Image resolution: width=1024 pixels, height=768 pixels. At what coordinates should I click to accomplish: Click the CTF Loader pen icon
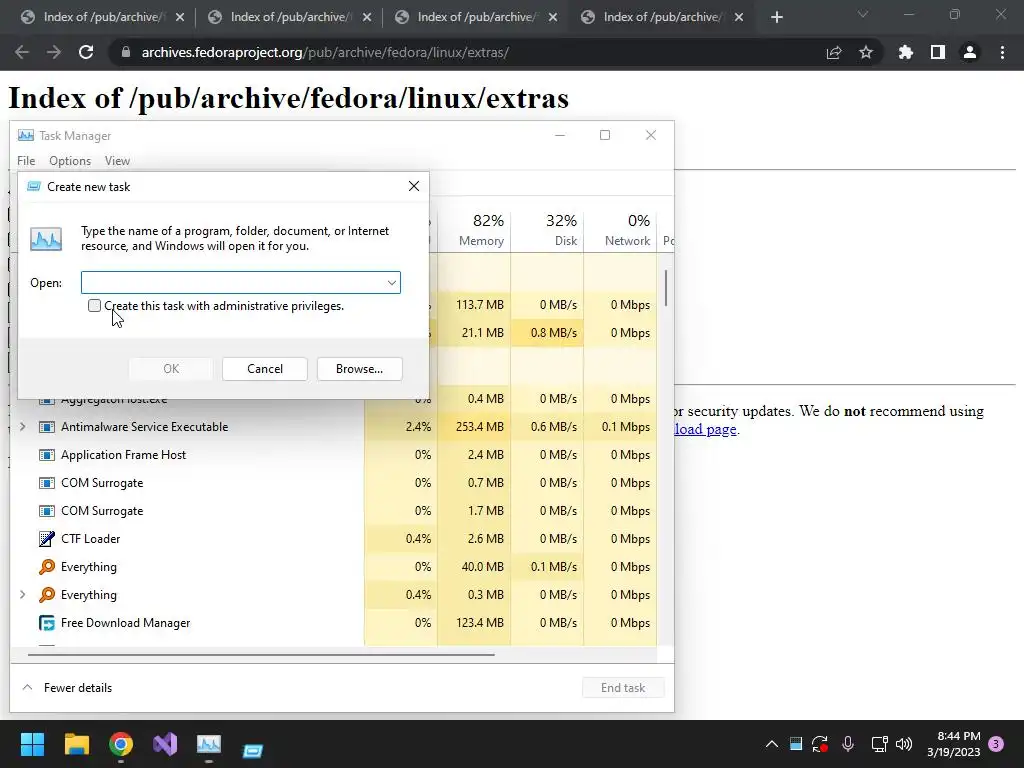46,539
